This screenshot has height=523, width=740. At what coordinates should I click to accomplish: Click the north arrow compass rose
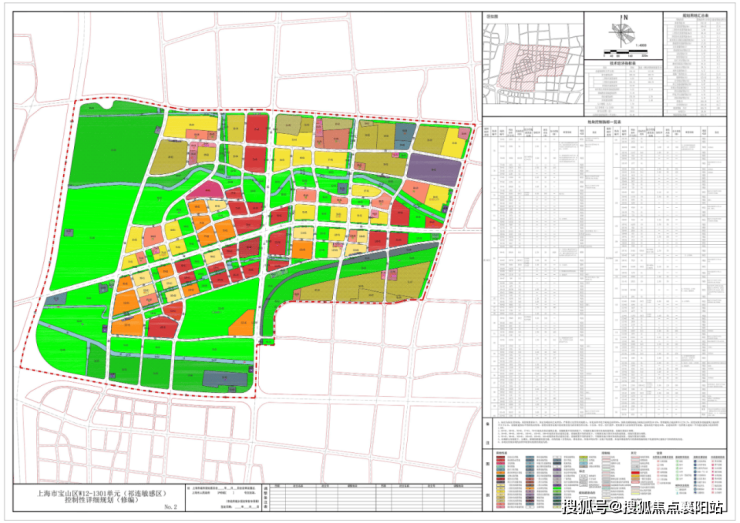pyautogui.click(x=623, y=31)
